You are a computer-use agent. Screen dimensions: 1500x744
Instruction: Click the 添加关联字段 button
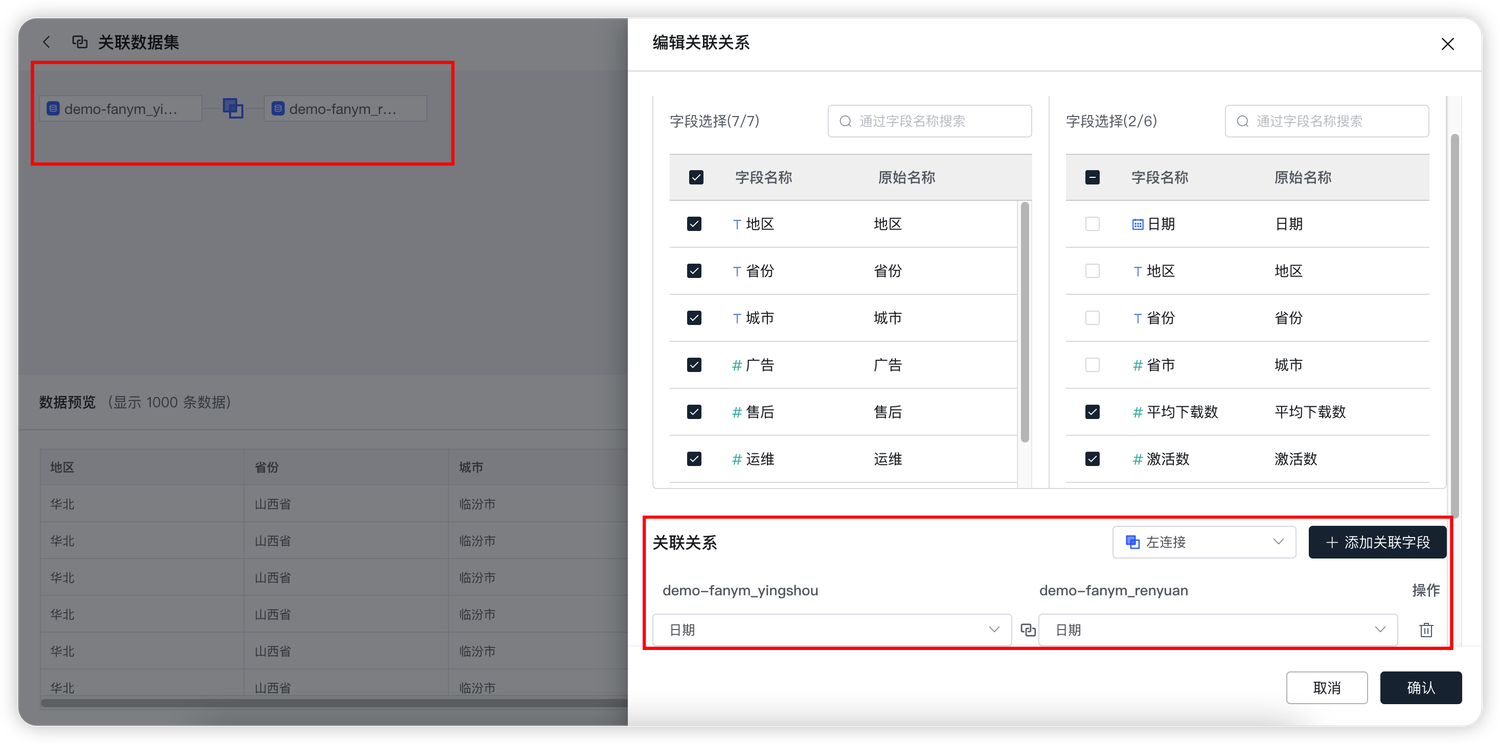[1377, 542]
